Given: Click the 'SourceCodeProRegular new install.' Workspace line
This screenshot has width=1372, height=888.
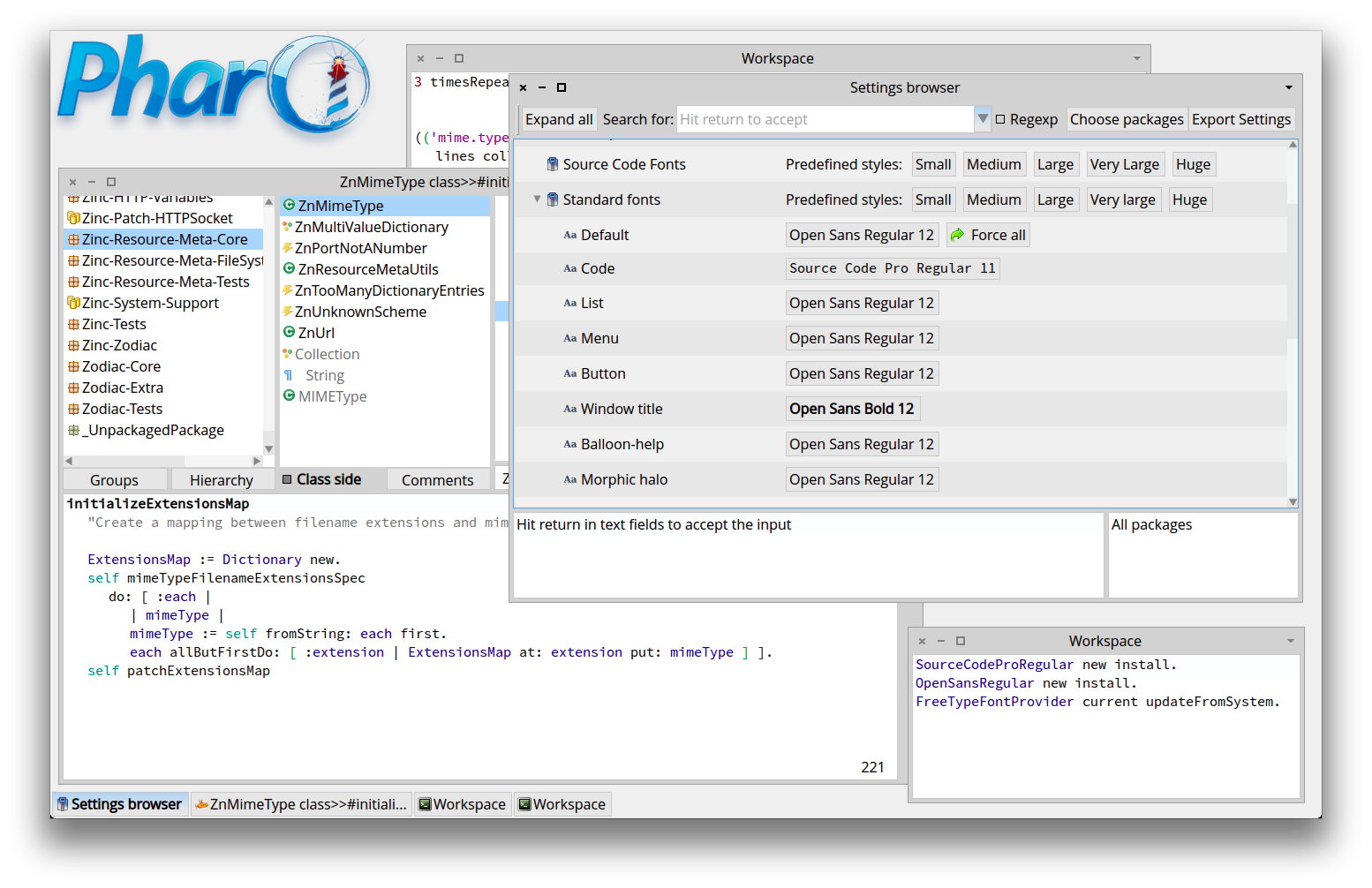Looking at the screenshot, I should 1046,665.
